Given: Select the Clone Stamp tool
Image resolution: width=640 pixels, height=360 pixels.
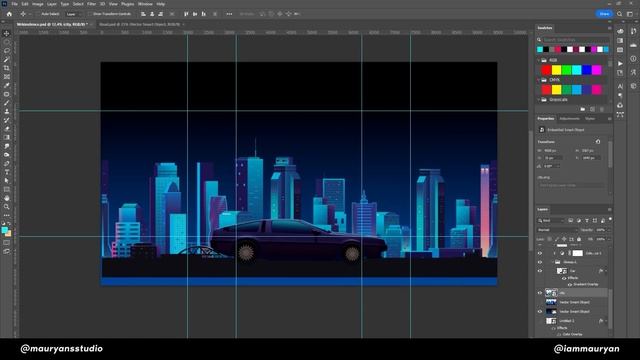Looking at the screenshot, I should tap(7, 111).
